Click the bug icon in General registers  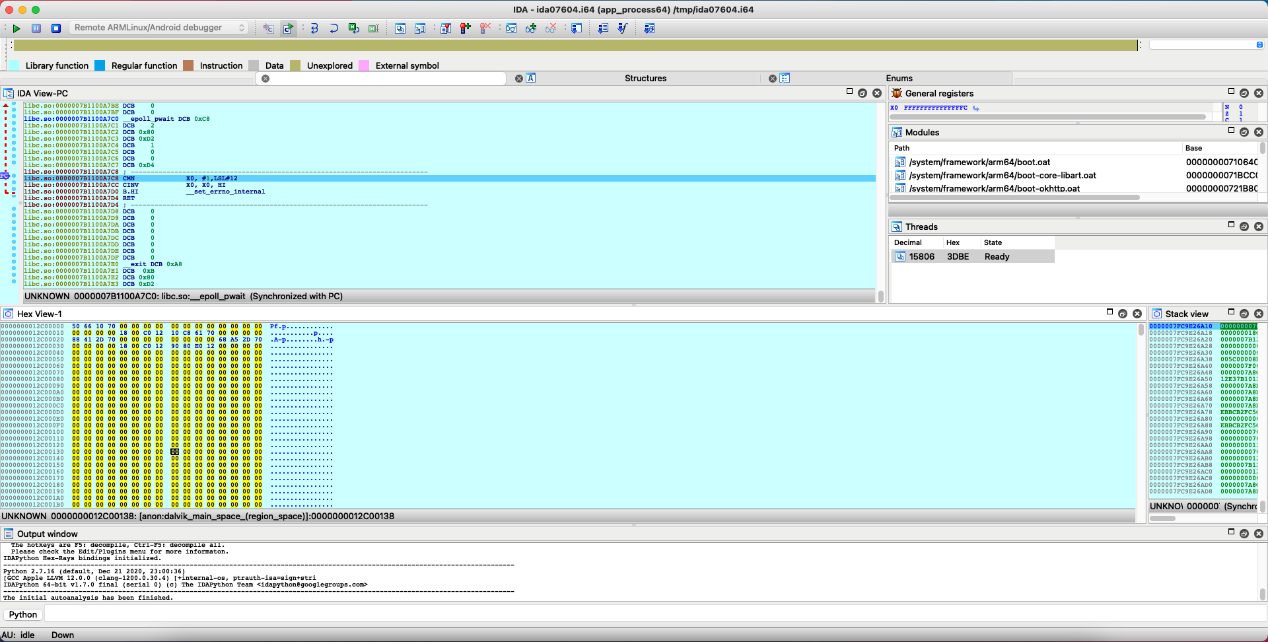coord(896,93)
